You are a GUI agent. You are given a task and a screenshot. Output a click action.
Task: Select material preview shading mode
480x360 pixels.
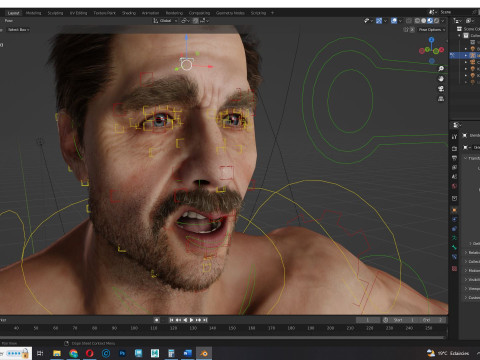(430, 21)
